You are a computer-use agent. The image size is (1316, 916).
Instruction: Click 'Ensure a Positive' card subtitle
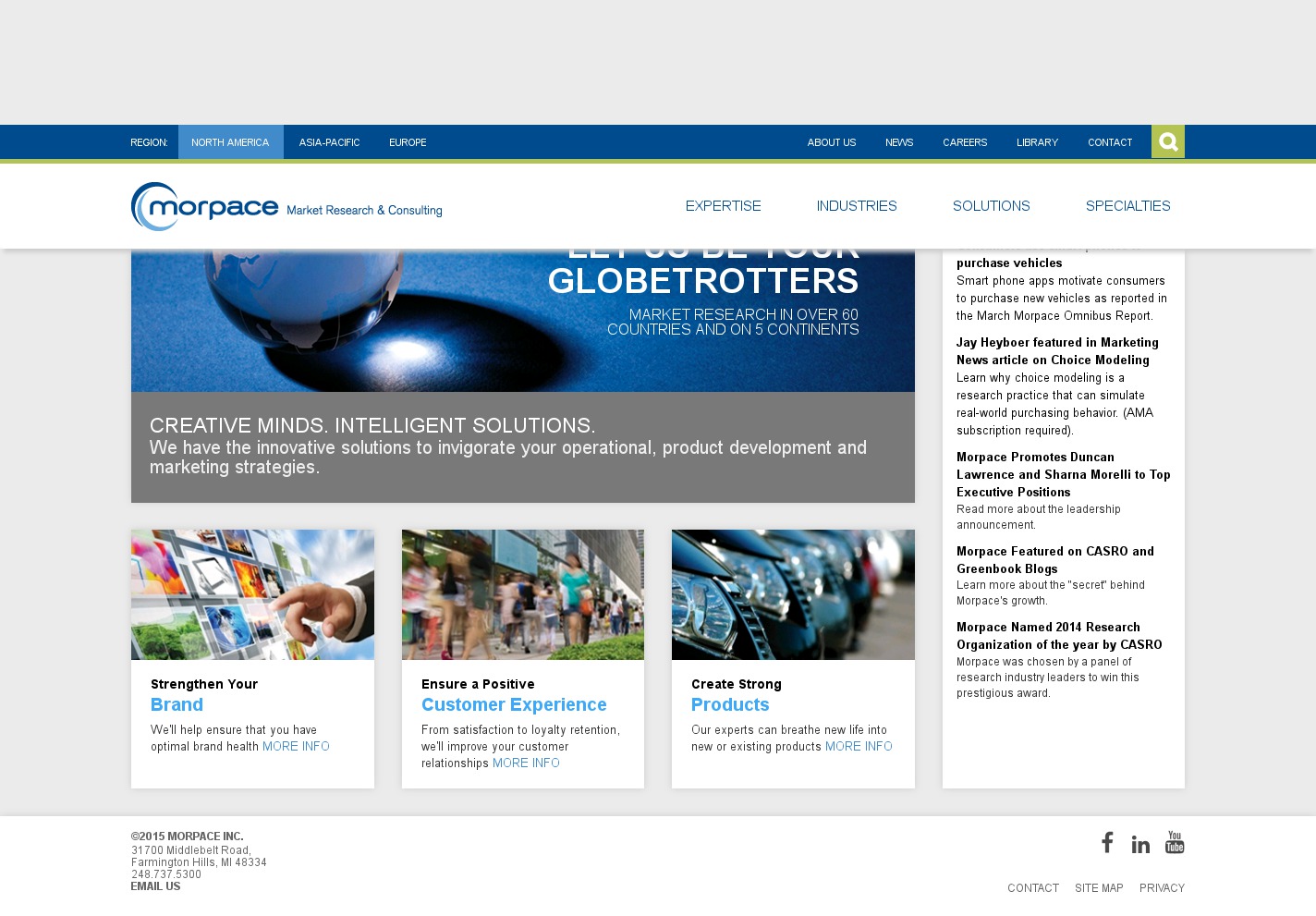pyautogui.click(x=478, y=684)
